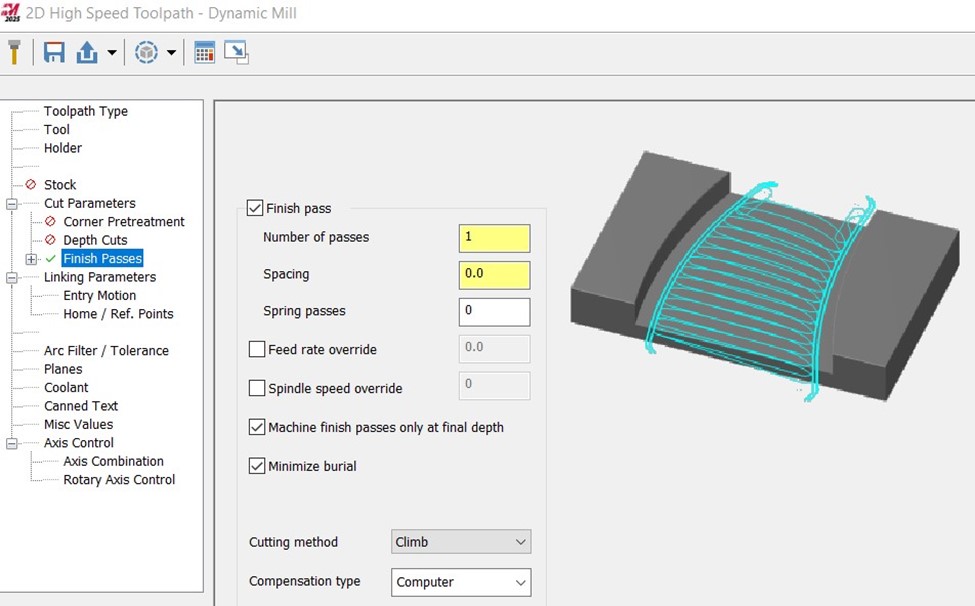Click the calculator icon in toolbar

pos(205,52)
